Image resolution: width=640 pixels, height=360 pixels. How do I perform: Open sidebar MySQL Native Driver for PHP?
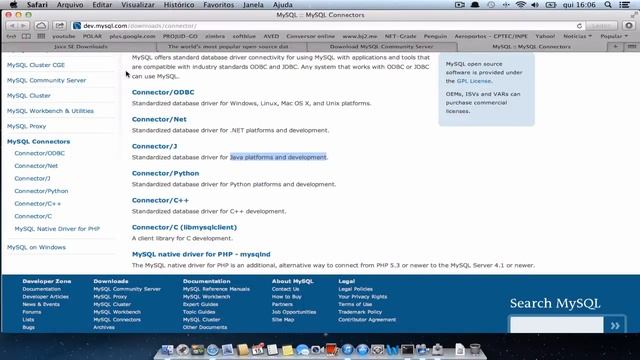pos(57,229)
